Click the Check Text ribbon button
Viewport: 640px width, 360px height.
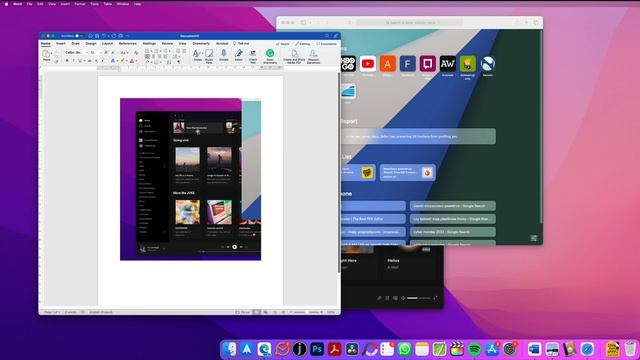[x=253, y=56]
